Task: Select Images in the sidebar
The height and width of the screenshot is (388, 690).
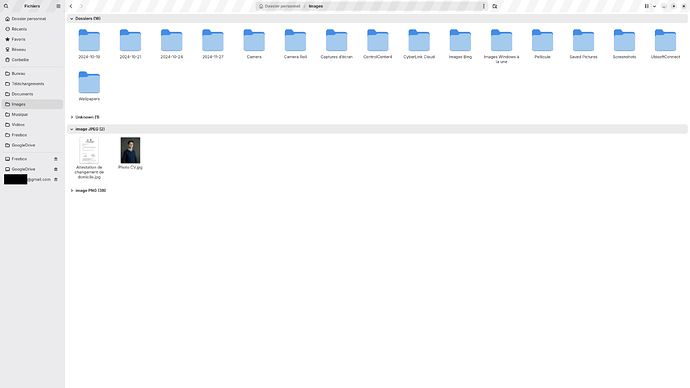Action: point(33,104)
